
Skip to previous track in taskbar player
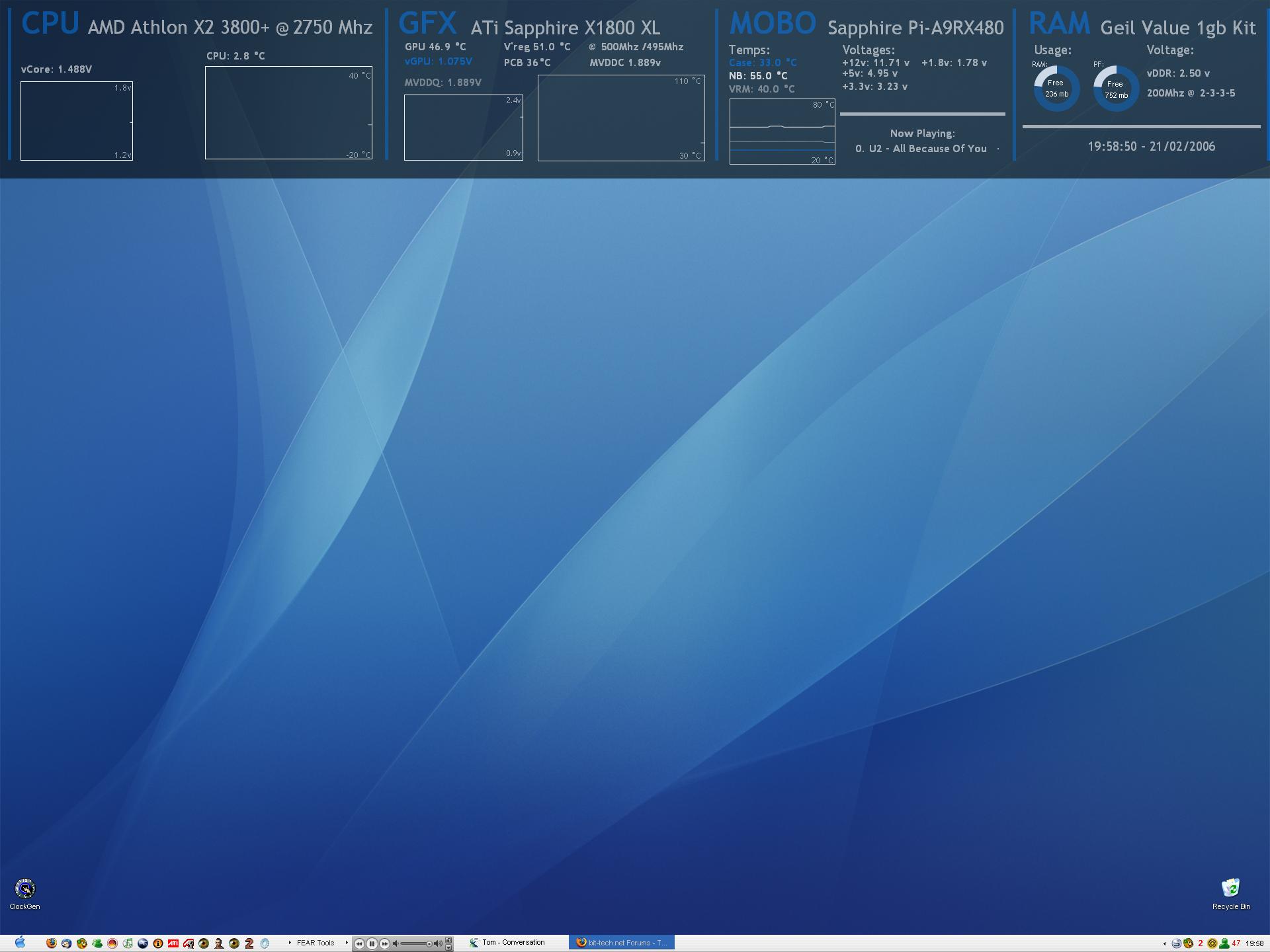(x=359, y=943)
